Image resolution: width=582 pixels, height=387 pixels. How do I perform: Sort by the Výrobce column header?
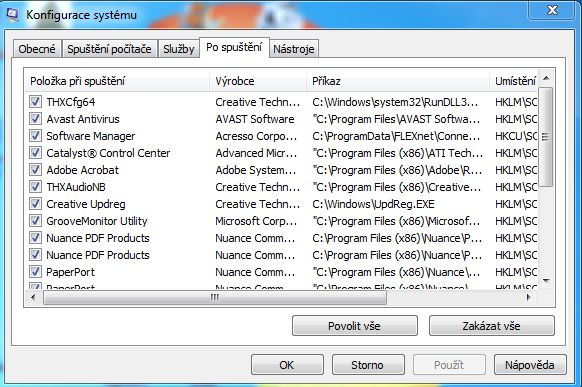258,81
